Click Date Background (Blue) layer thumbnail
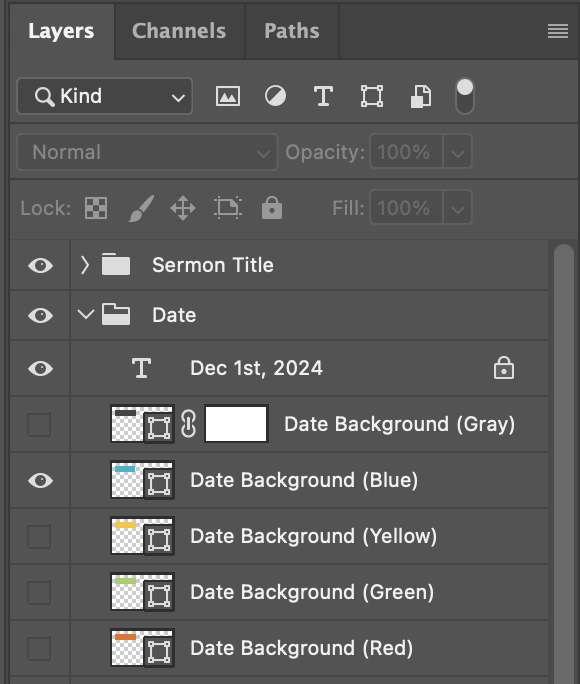 click(x=142, y=480)
